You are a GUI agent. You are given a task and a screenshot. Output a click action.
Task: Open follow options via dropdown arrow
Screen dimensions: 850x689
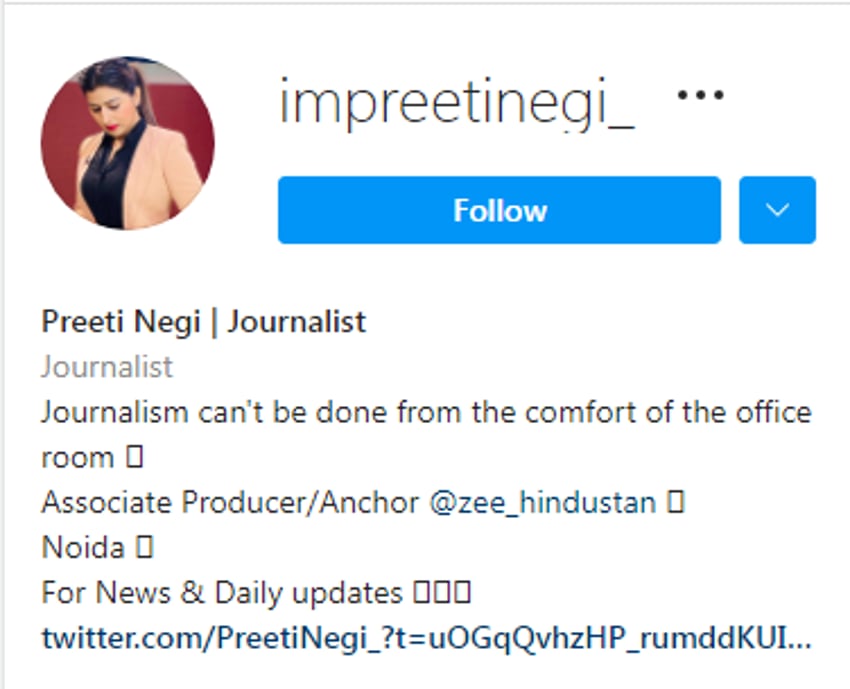pos(777,210)
